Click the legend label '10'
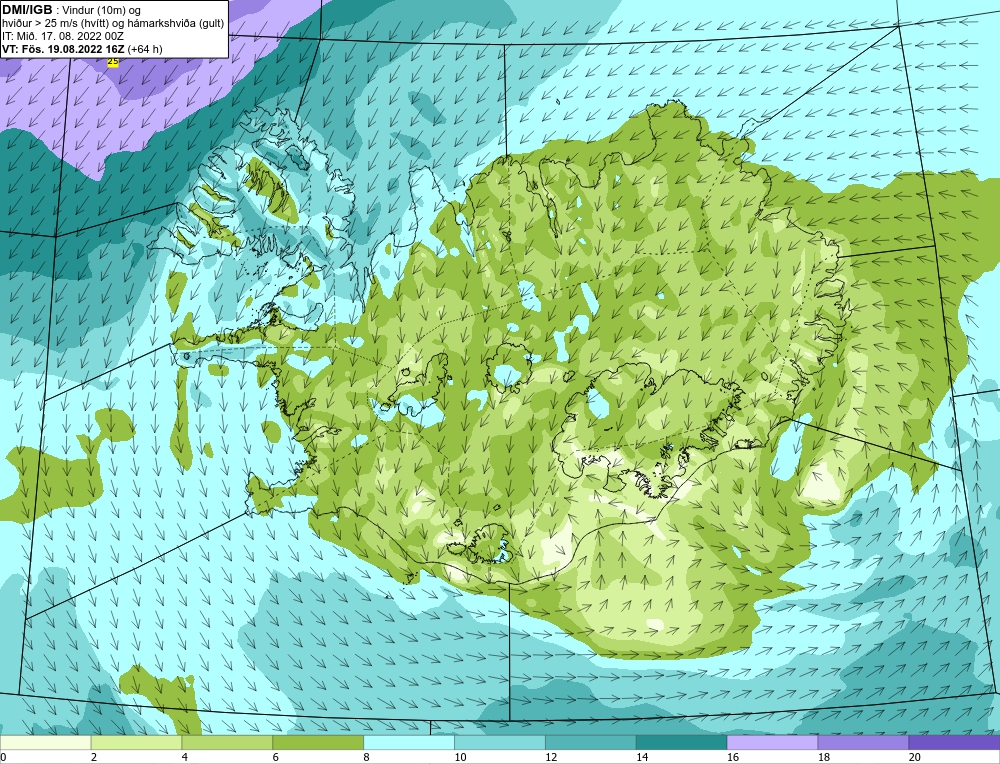Viewport: 1000px width, 764px height. [460, 757]
